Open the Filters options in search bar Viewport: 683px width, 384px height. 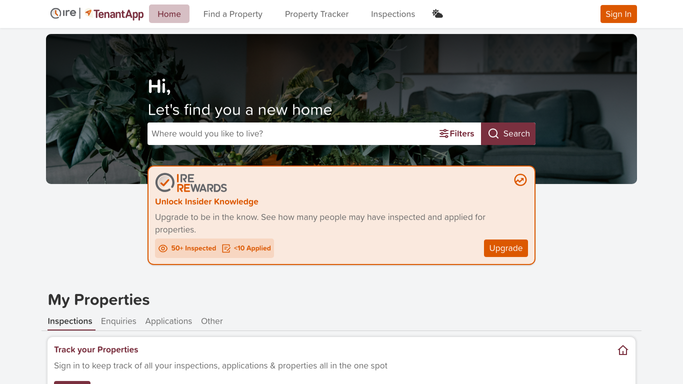[456, 134]
